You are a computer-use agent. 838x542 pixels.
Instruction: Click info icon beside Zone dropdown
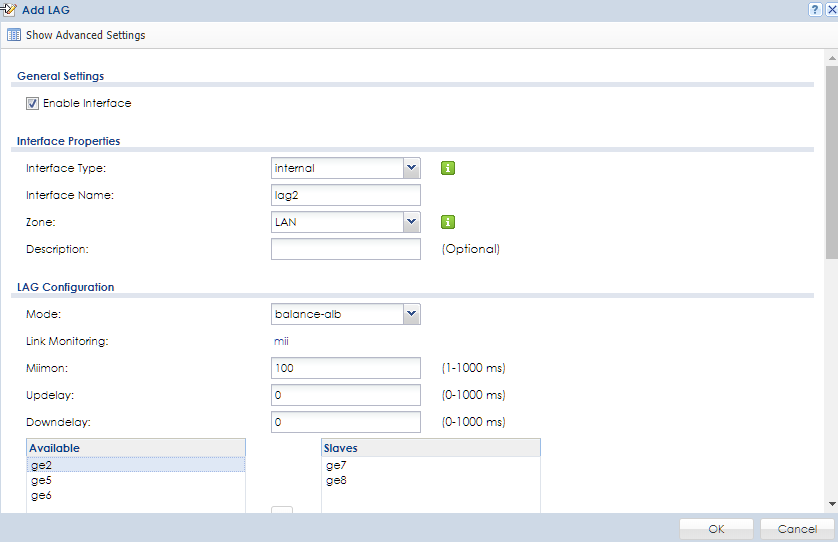448,222
